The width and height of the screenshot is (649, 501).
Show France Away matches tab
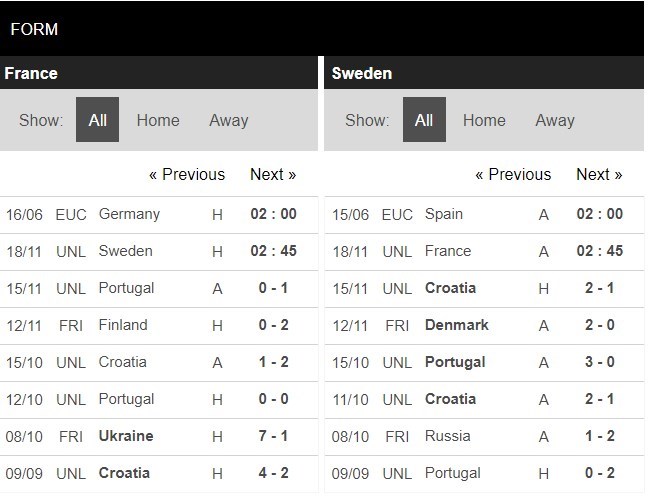228,120
